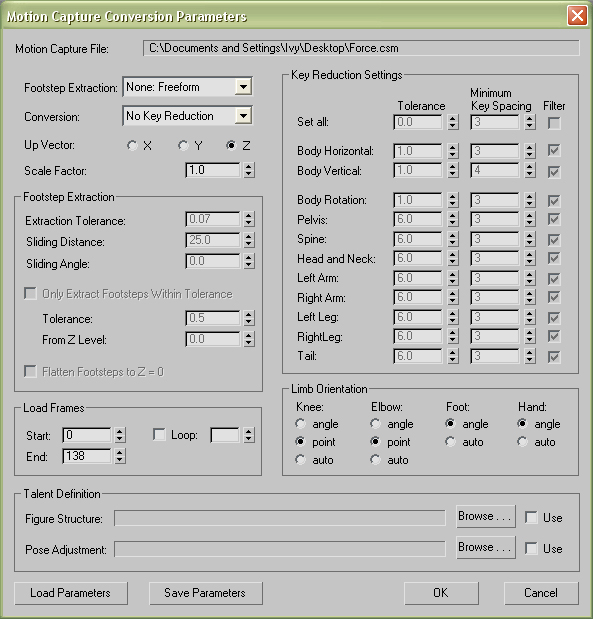The height and width of the screenshot is (619, 593).
Task: Click the End frame spinner arrows
Action: (x=120, y=456)
